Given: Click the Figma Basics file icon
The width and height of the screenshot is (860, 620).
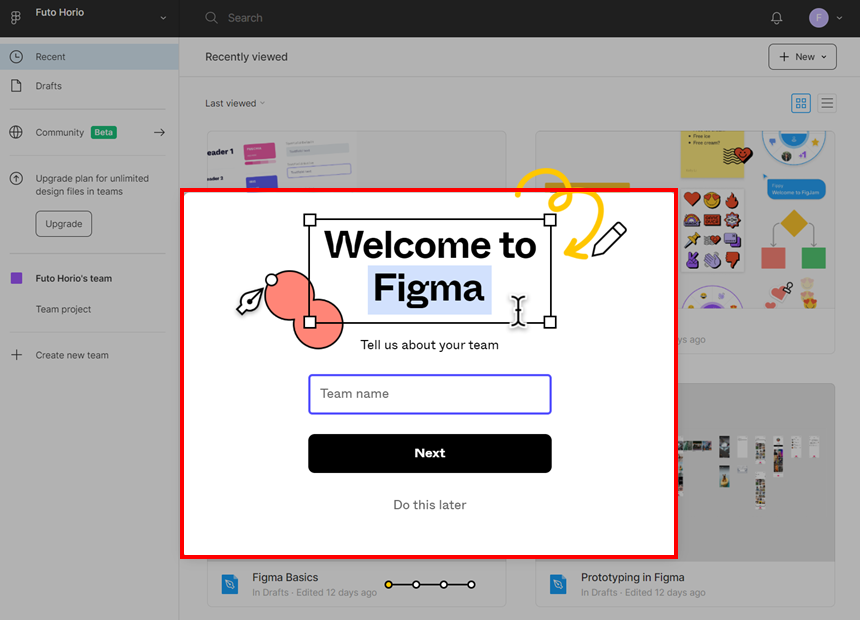Looking at the screenshot, I should pos(230,584).
